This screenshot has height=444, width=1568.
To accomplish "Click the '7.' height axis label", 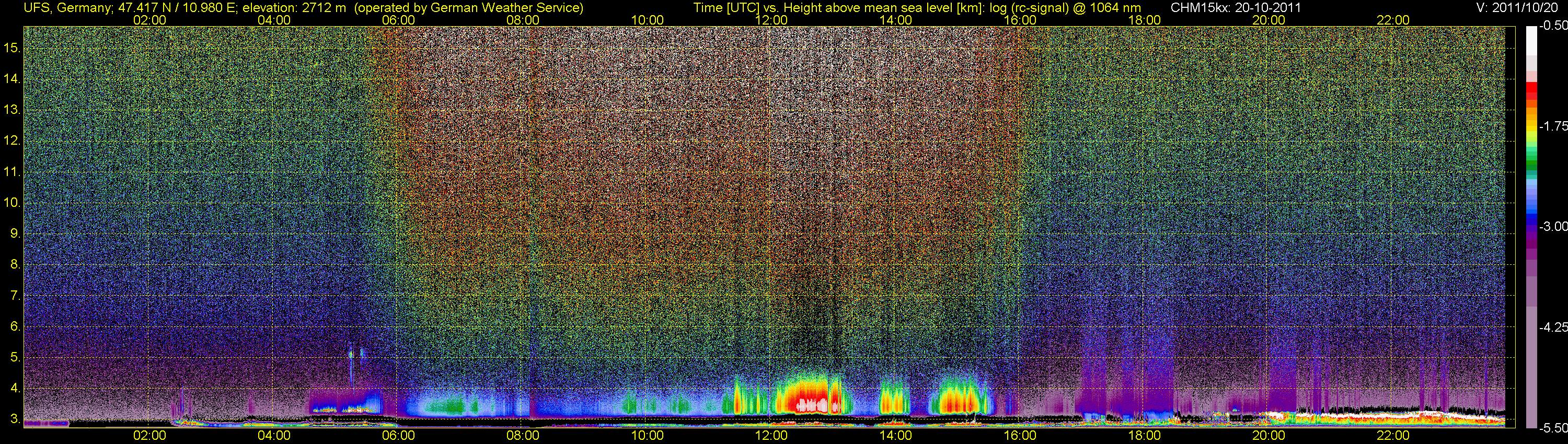I will click(x=15, y=296).
